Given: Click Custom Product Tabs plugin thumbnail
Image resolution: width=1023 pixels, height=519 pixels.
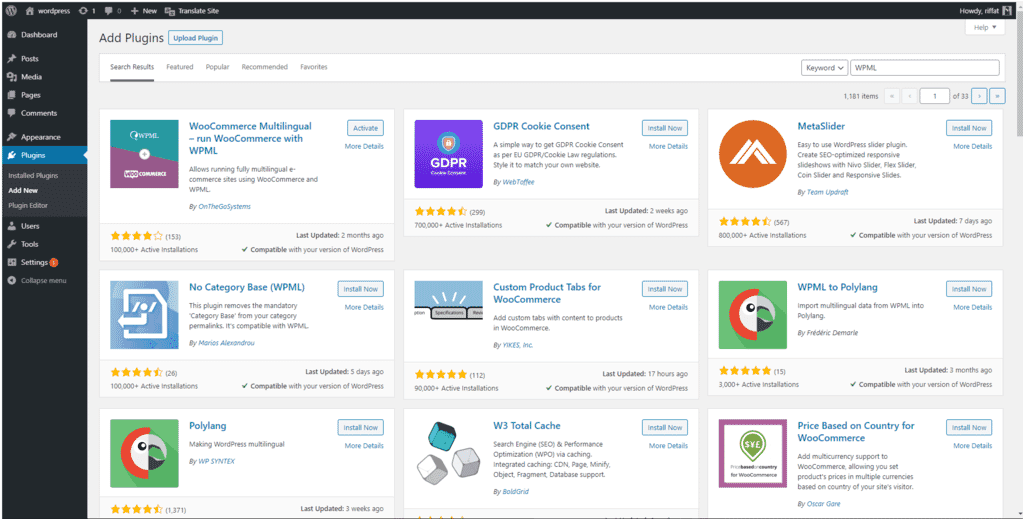Looking at the screenshot, I should [x=449, y=315].
